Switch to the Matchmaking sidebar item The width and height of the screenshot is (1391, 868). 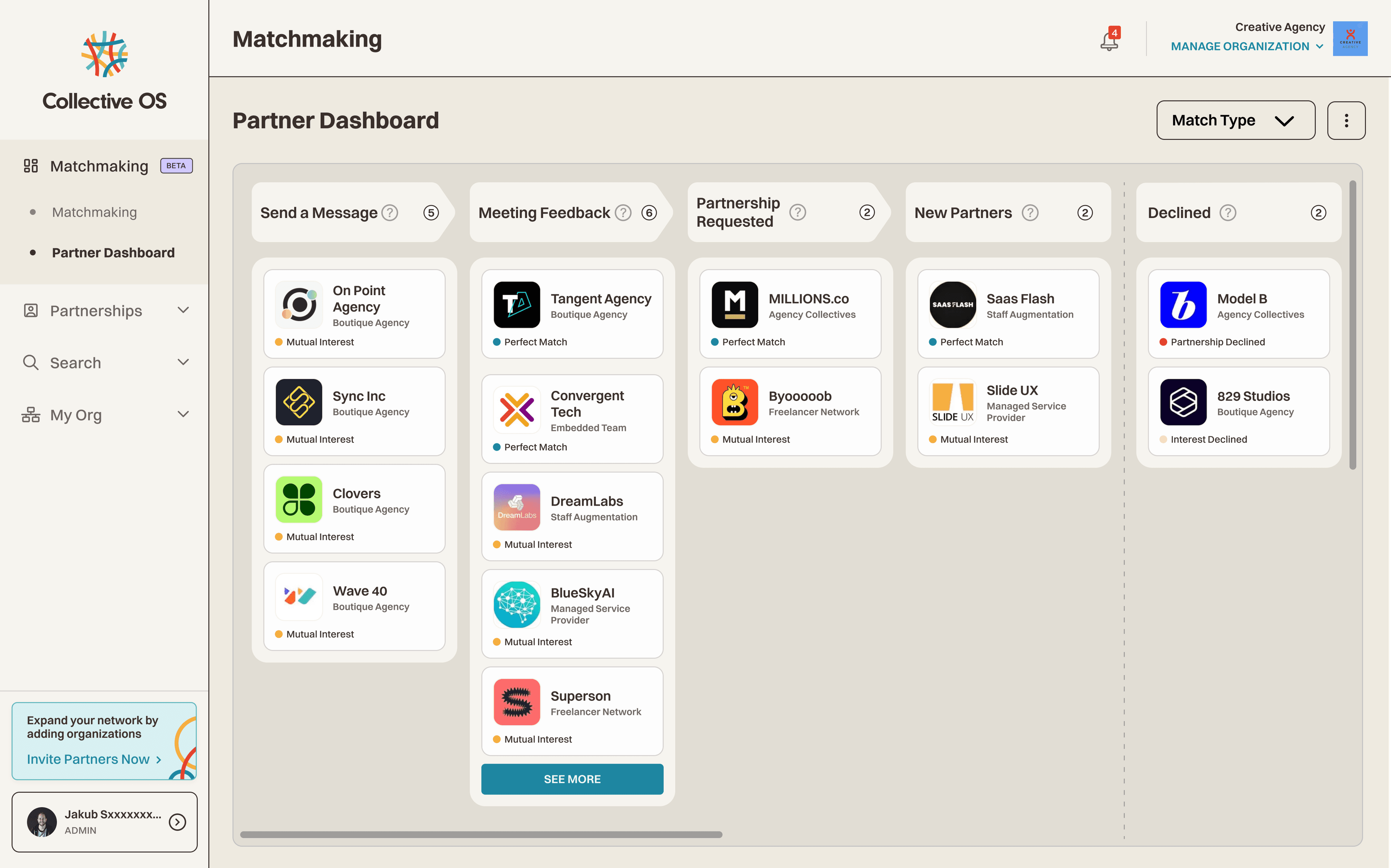[95, 212]
